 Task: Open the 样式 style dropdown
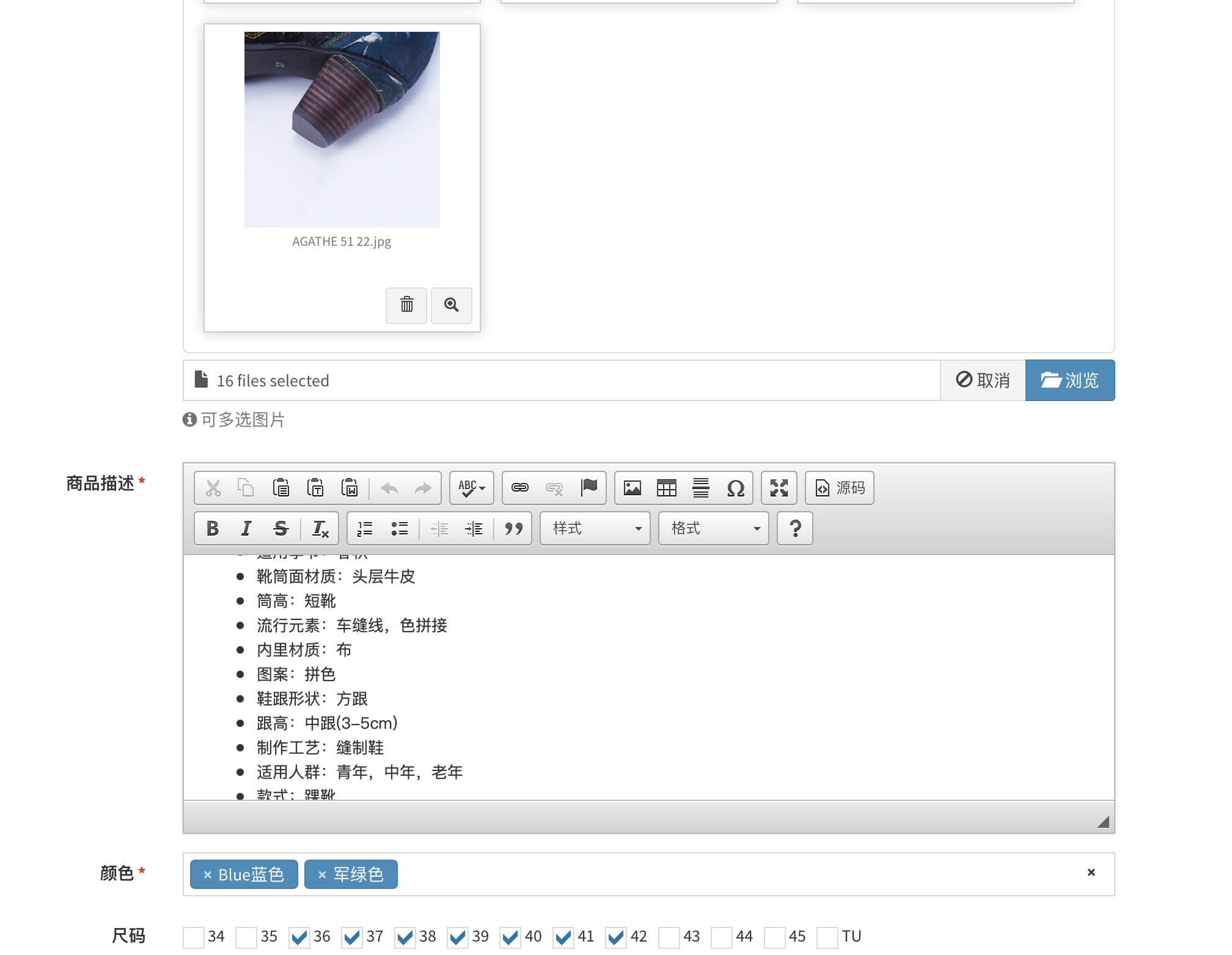point(595,528)
